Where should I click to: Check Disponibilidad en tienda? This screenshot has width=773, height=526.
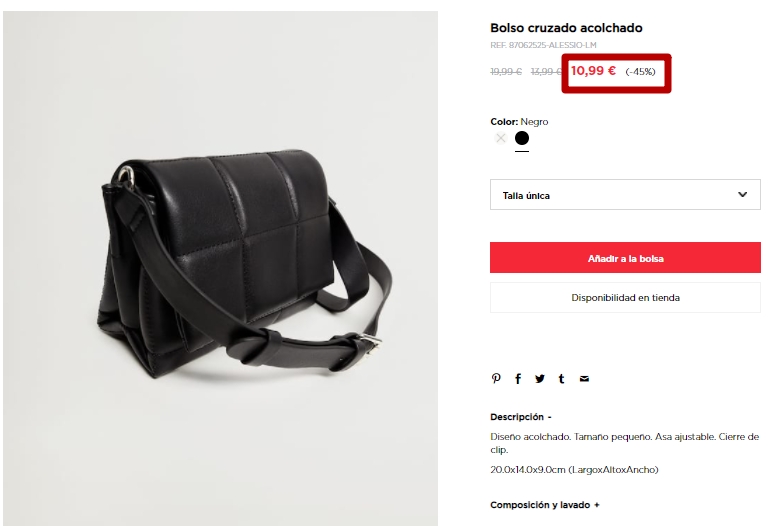[x=625, y=297]
